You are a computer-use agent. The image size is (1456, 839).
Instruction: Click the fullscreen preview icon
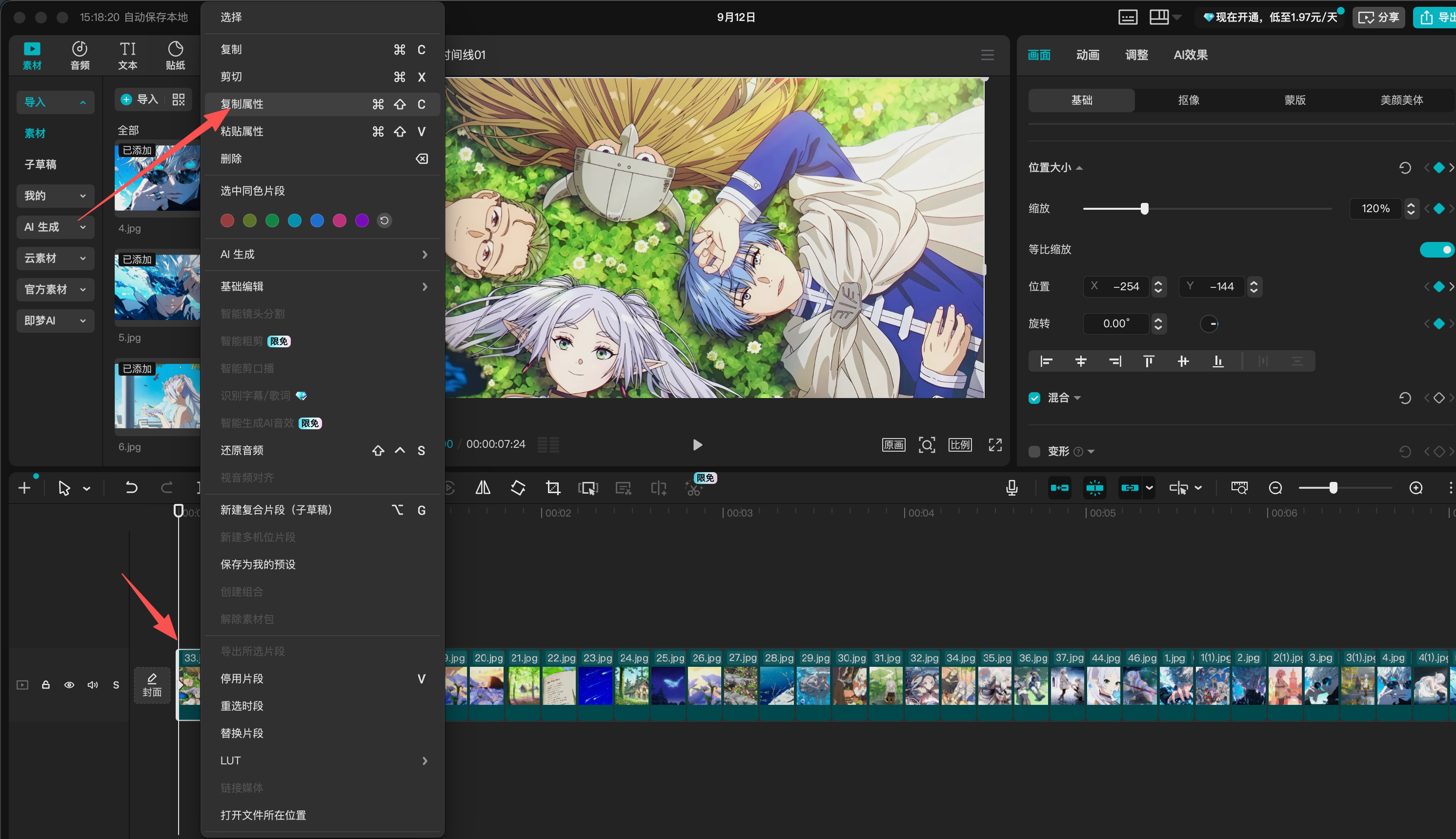click(995, 445)
